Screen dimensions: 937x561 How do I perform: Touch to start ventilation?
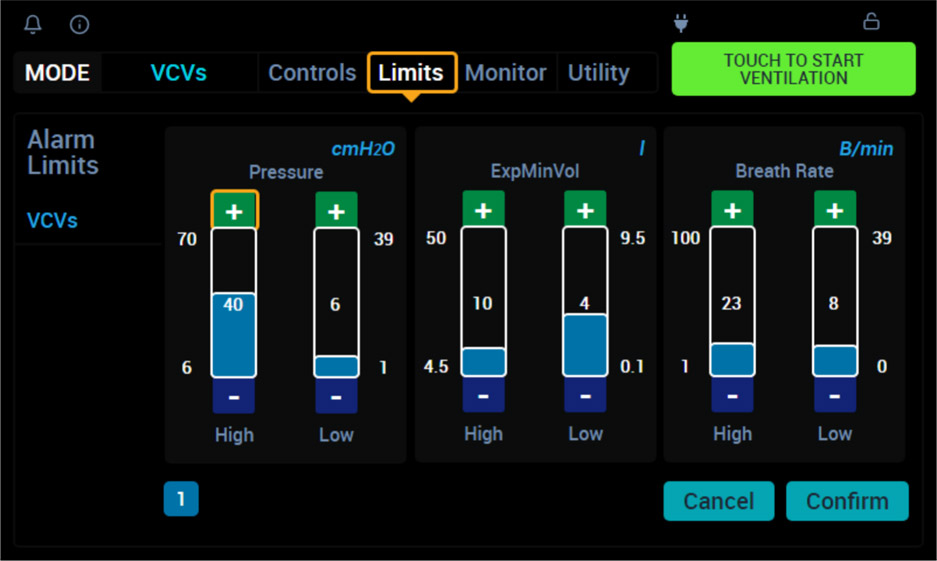[x=793, y=69]
